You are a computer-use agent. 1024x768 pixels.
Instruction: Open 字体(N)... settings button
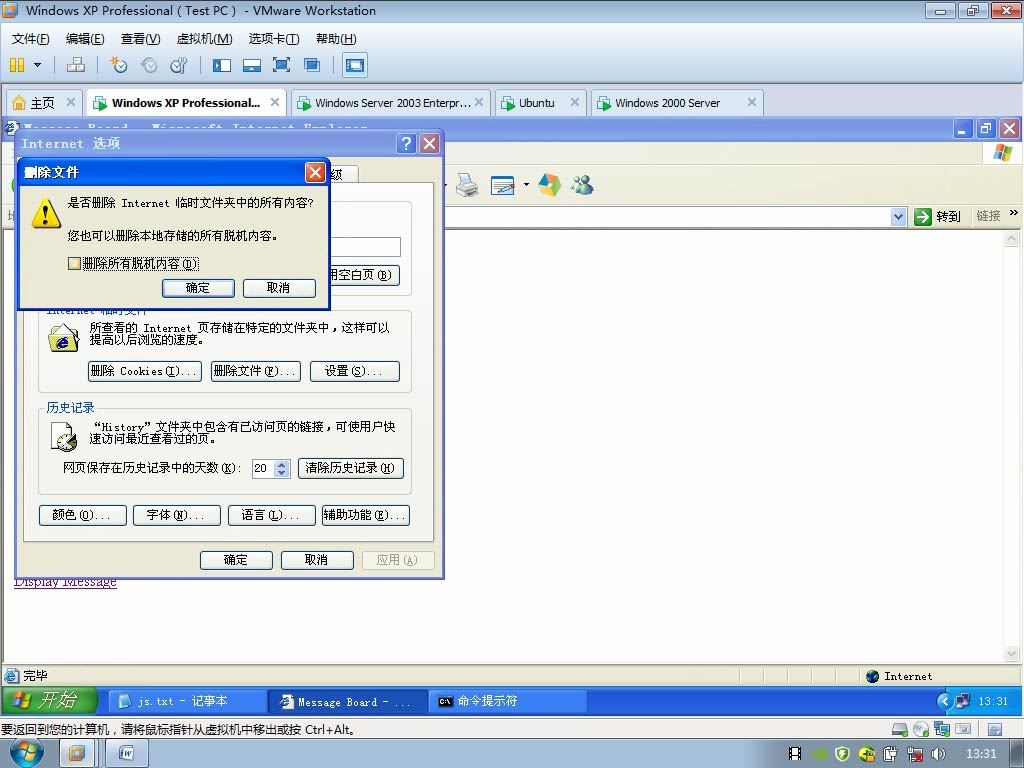176,515
